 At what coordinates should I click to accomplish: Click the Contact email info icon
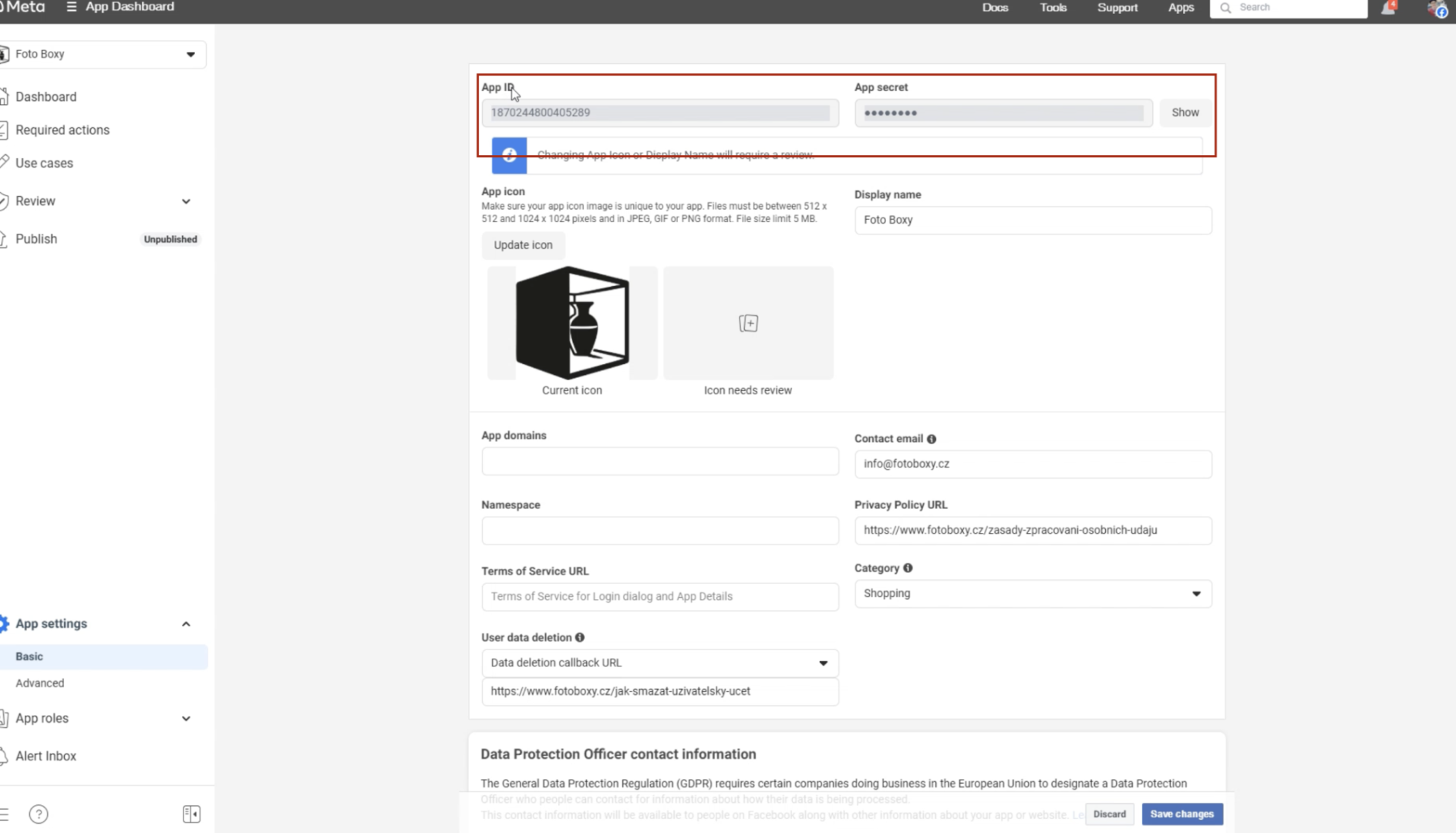(932, 439)
